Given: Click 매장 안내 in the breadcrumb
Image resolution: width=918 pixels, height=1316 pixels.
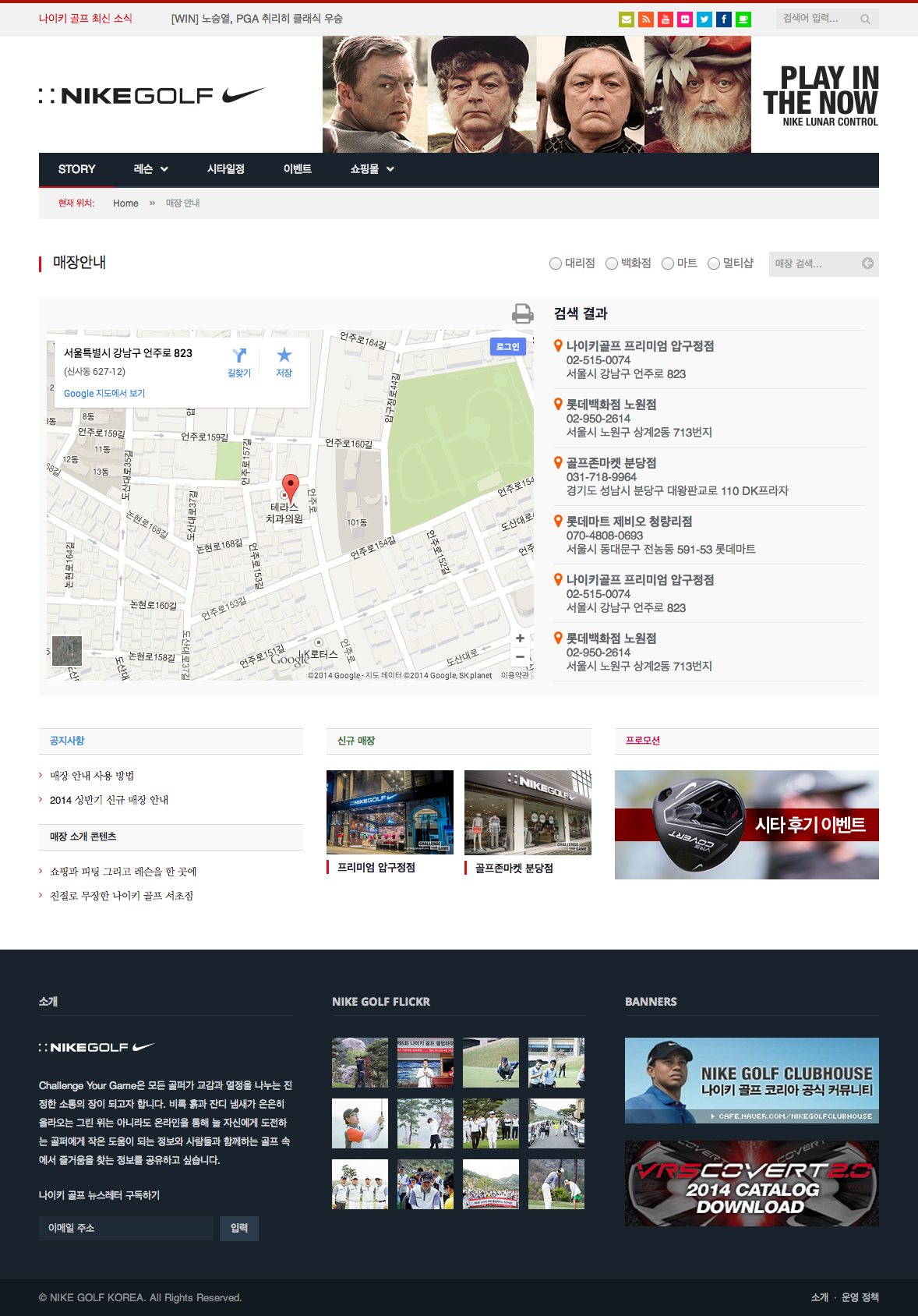Looking at the screenshot, I should pos(183,203).
